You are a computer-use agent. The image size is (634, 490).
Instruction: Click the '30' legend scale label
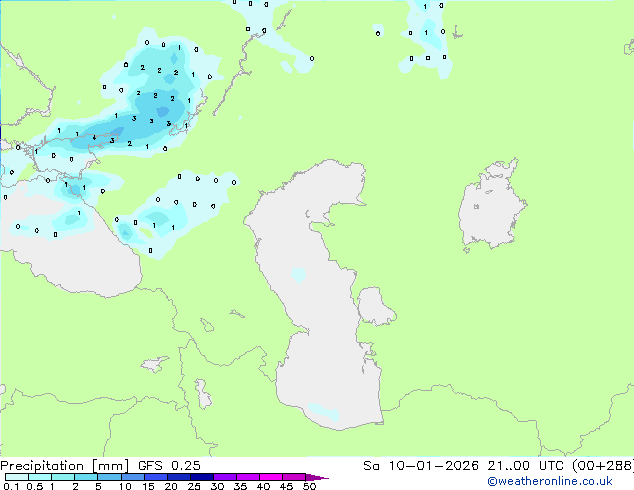click(x=217, y=486)
